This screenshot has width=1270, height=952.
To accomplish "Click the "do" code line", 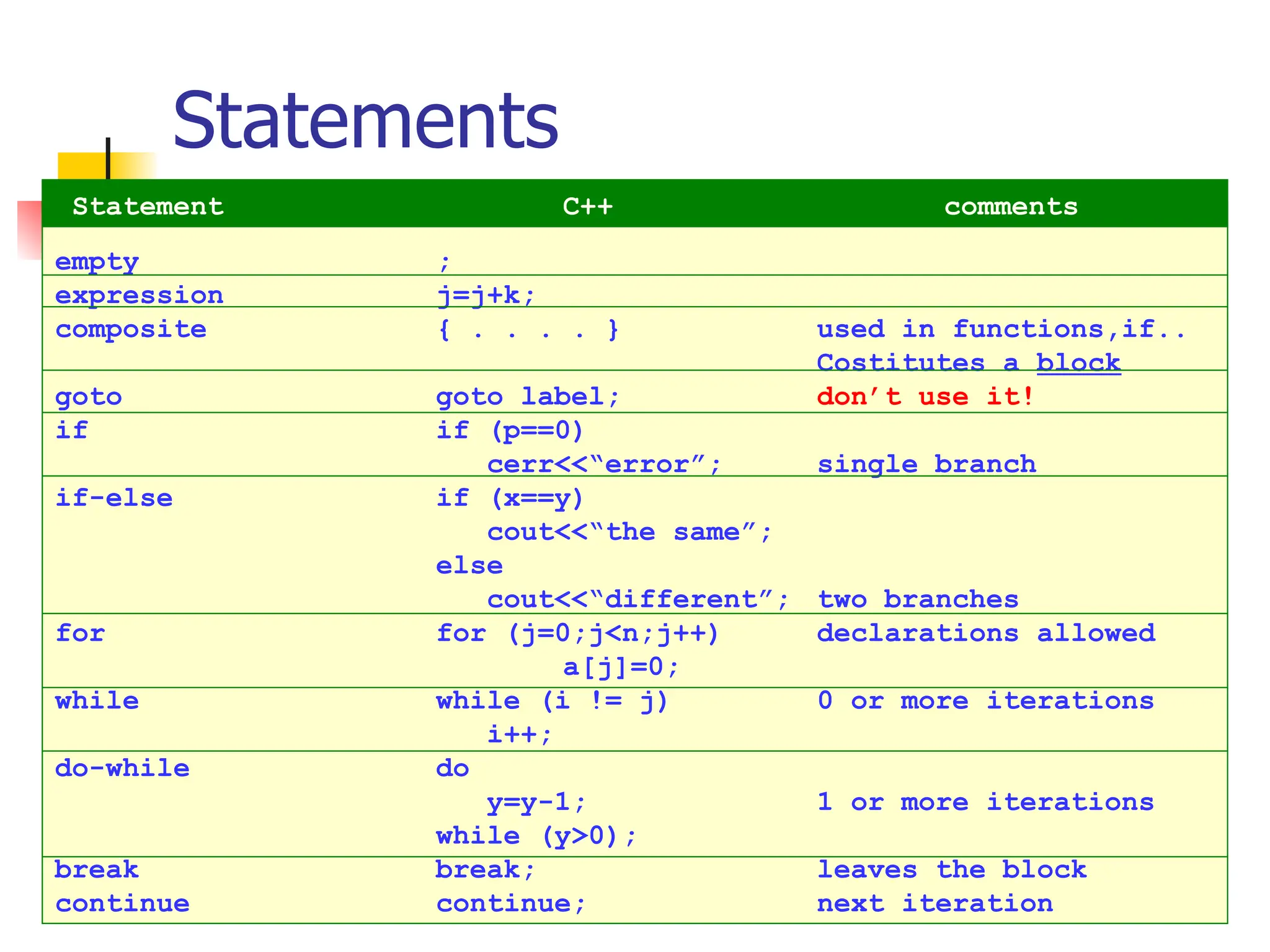I will pyautogui.click(x=453, y=769).
